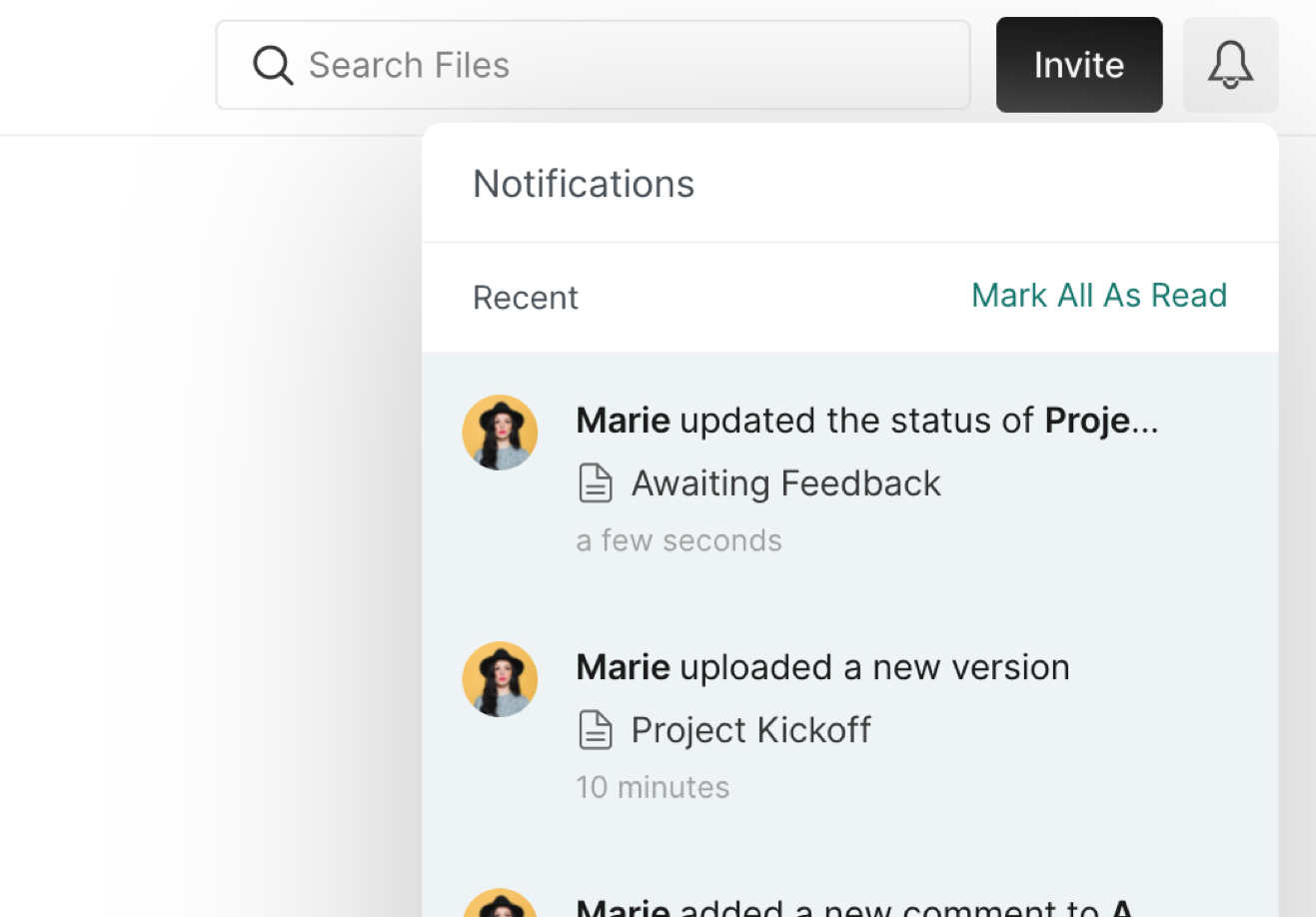Open the Awaiting Feedback file name
The image size is (1316, 917).
point(785,483)
